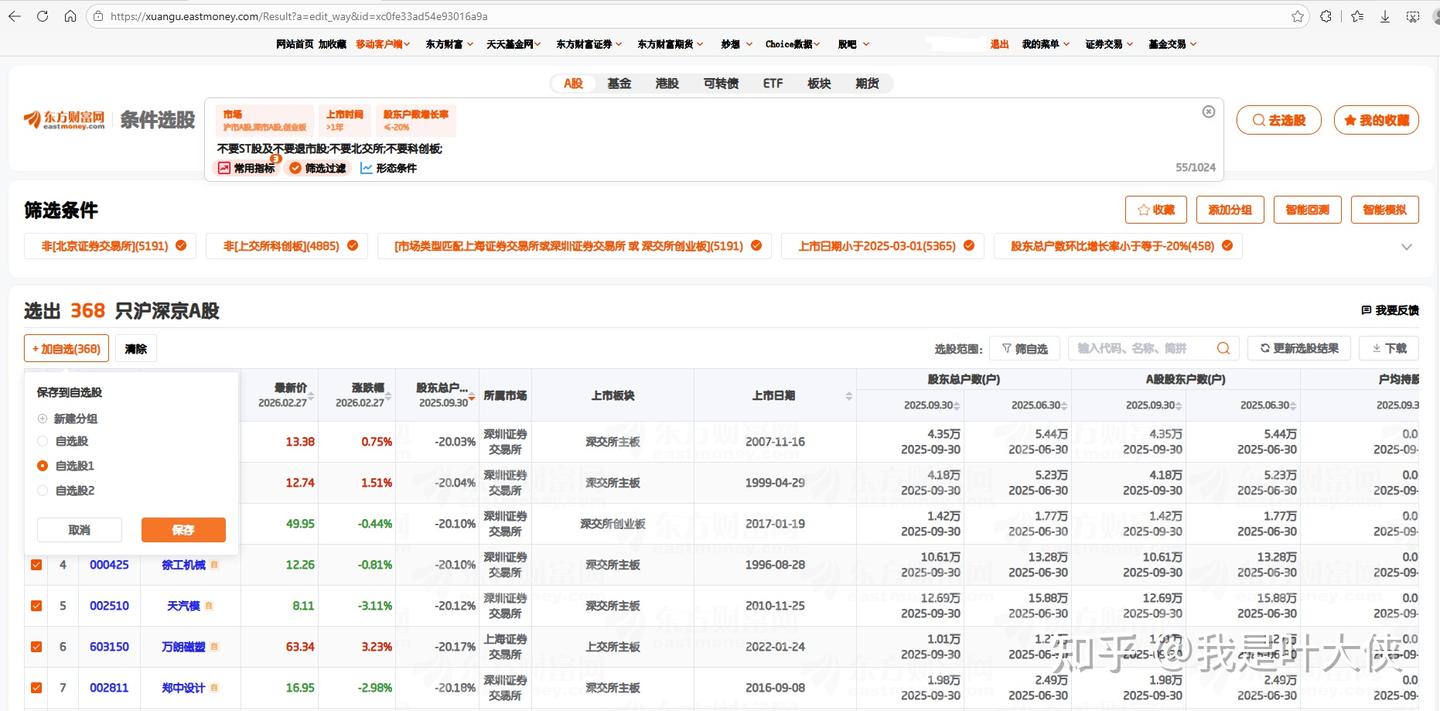Open info icon next to 郑中设计

213,688
